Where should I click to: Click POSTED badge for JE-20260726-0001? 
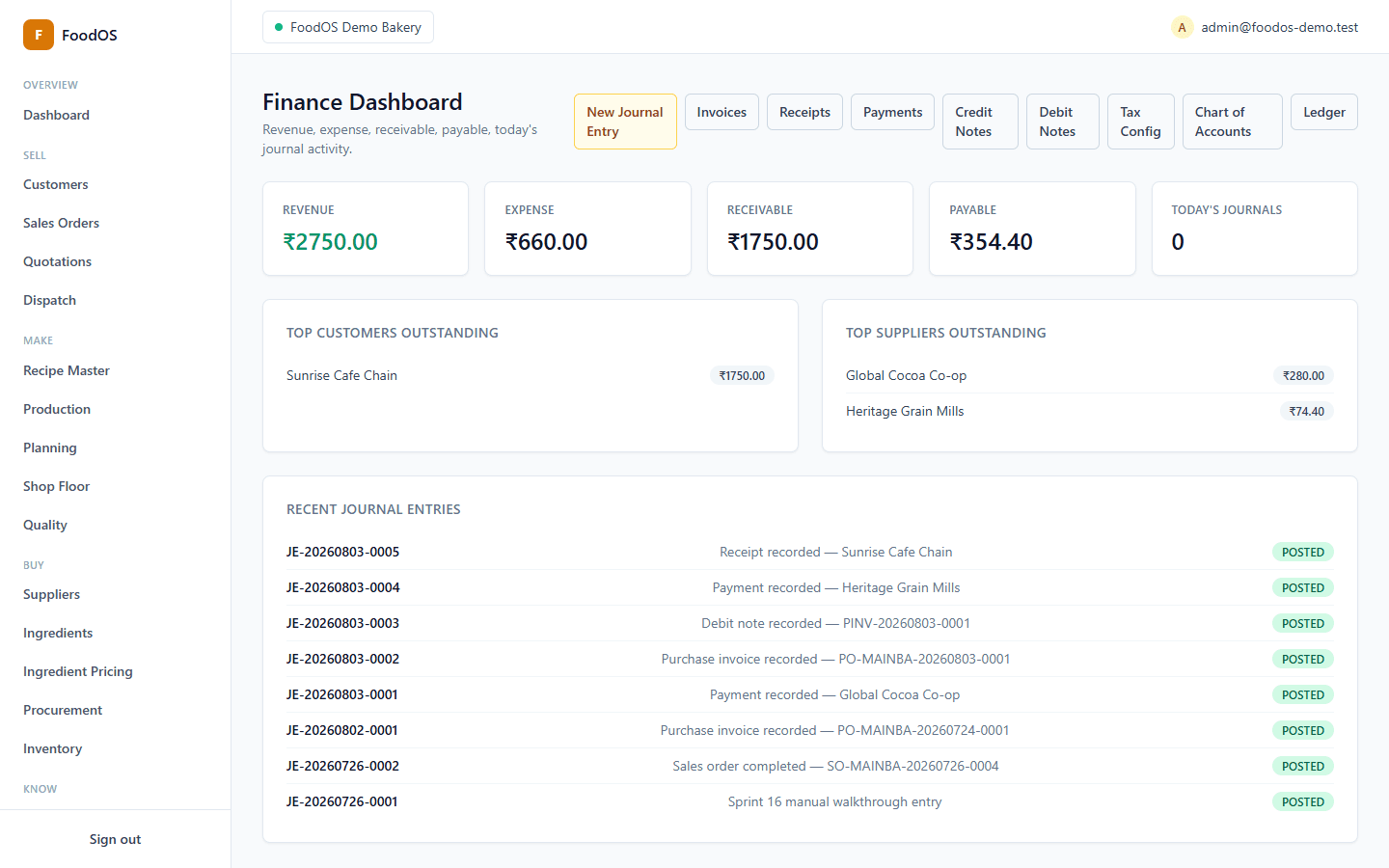click(x=1303, y=802)
